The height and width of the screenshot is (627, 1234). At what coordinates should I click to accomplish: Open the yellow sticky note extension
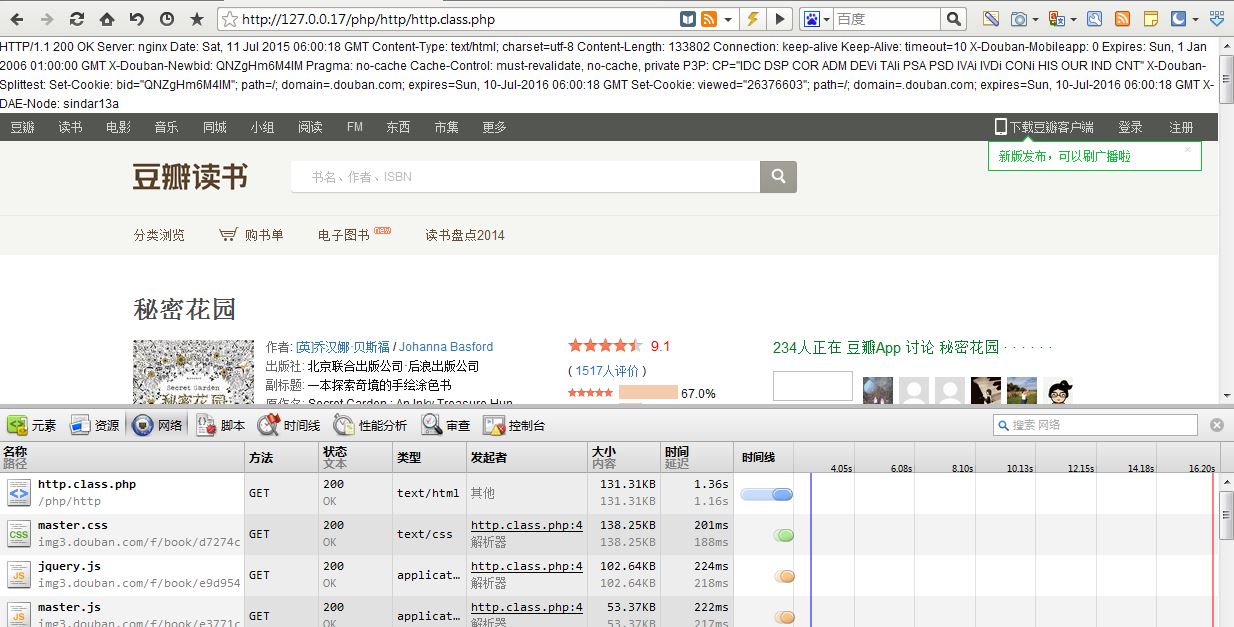(x=1151, y=19)
